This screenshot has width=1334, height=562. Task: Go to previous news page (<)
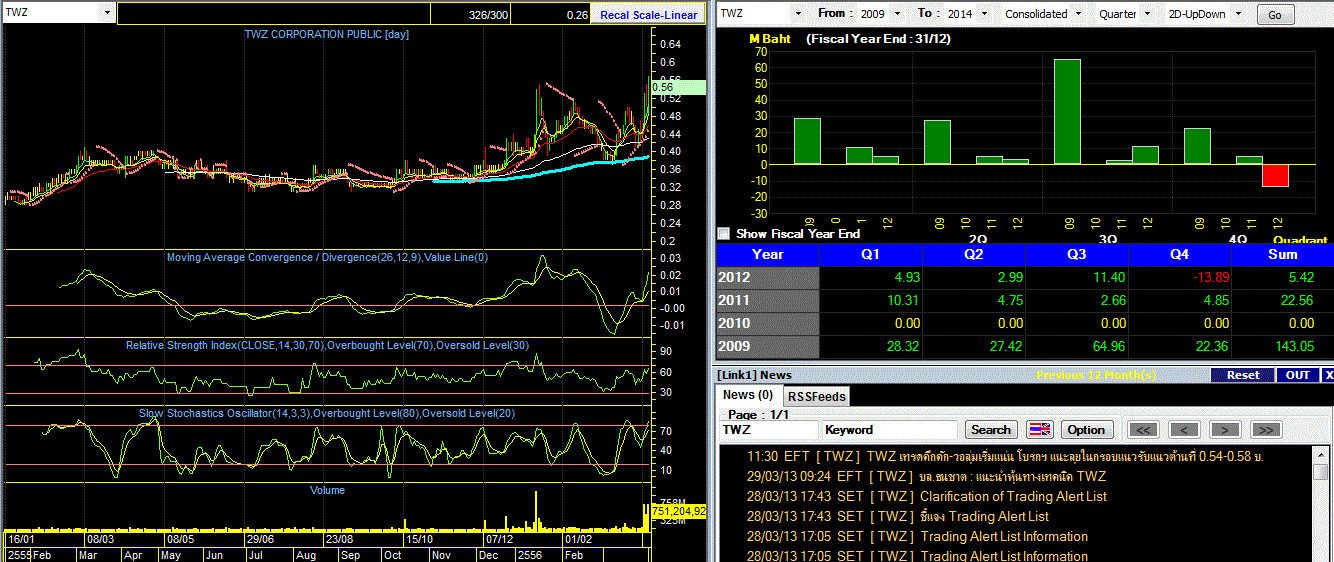click(x=1184, y=430)
